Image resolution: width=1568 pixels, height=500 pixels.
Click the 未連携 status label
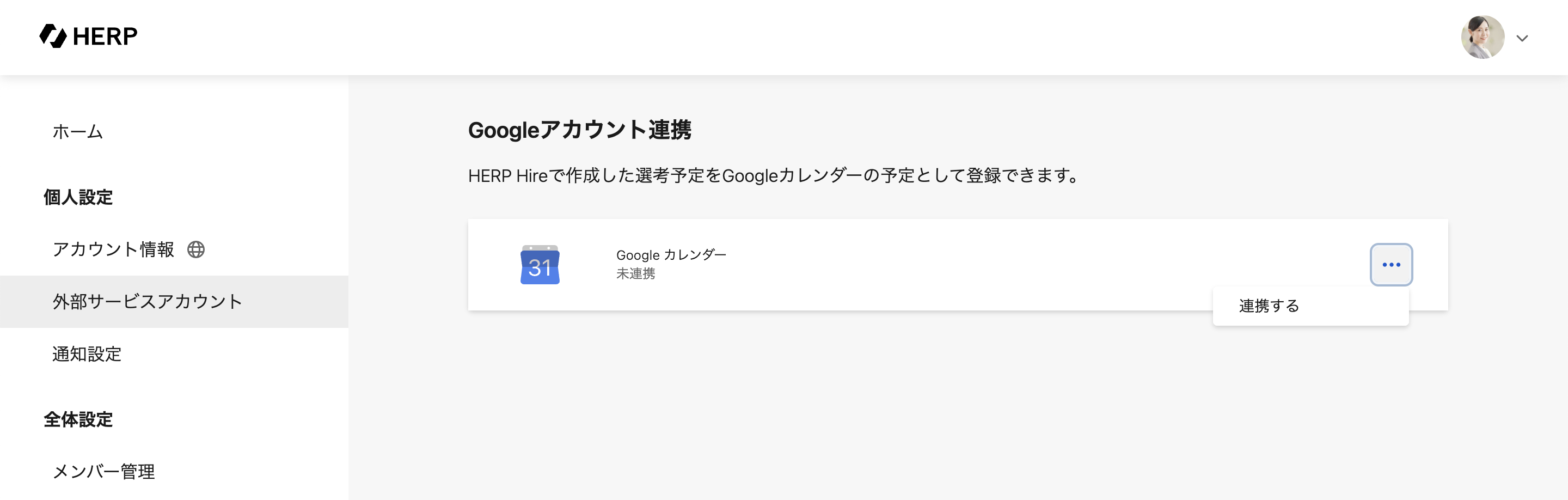click(635, 273)
